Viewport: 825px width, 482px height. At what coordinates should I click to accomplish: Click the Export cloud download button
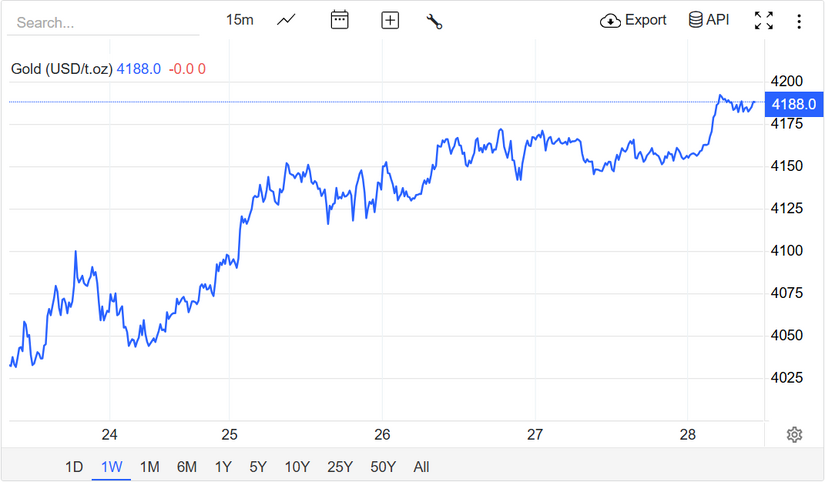[x=633, y=20]
